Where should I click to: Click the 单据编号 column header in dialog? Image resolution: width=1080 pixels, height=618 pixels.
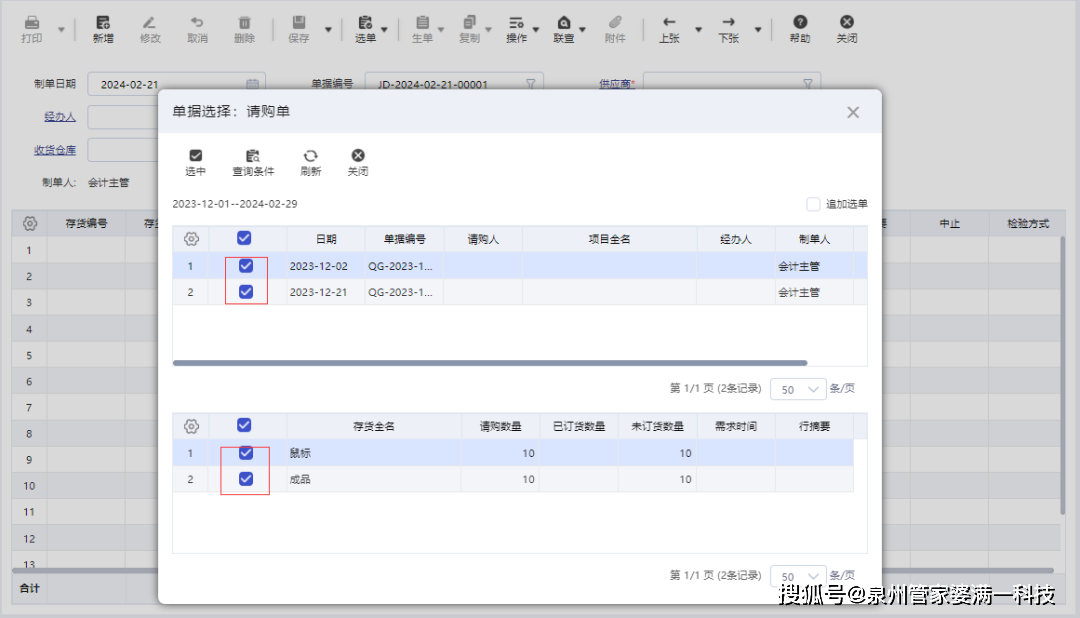[404, 239]
